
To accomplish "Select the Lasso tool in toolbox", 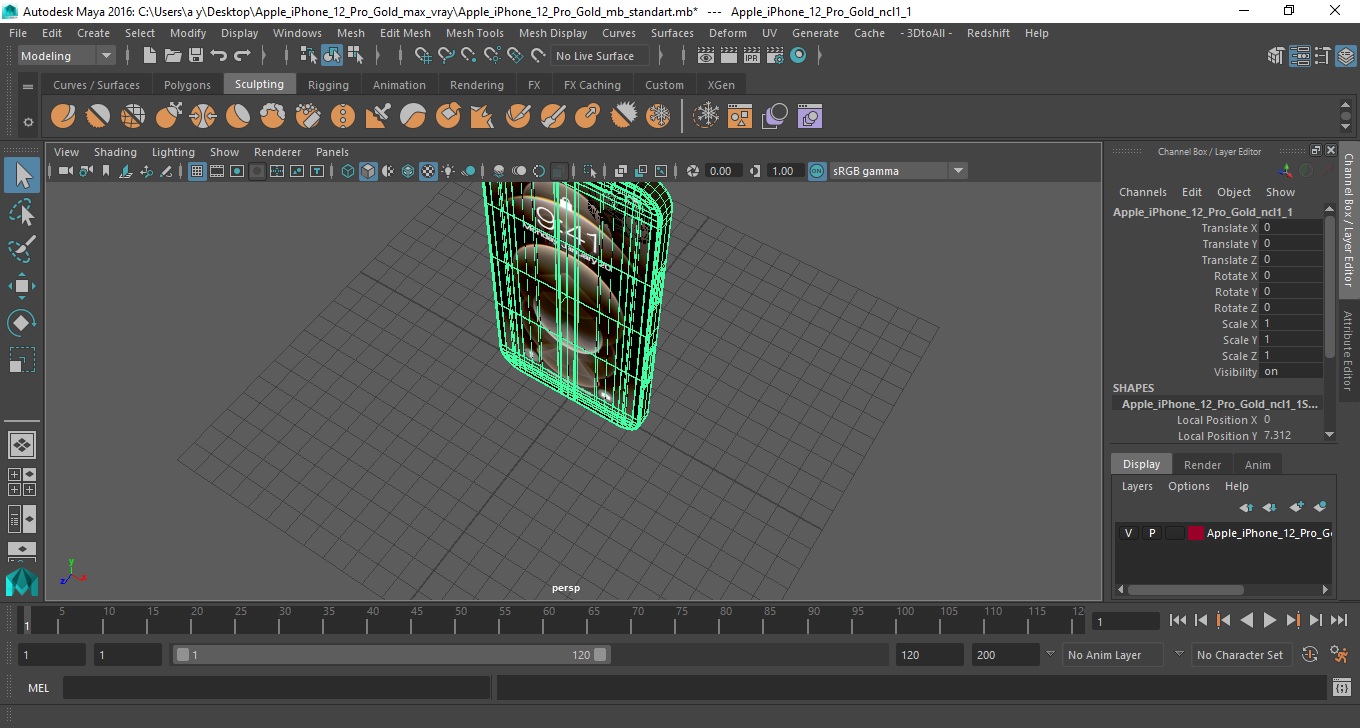I will pyautogui.click(x=22, y=212).
